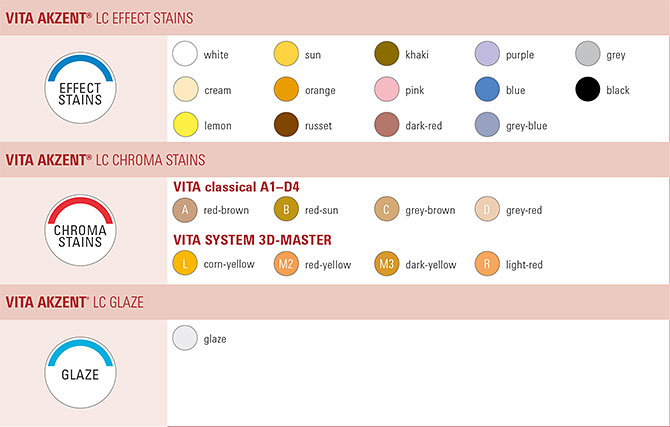This screenshot has height=427, width=670.
Task: Choose the russet effect stain swatch
Action: tap(286, 126)
